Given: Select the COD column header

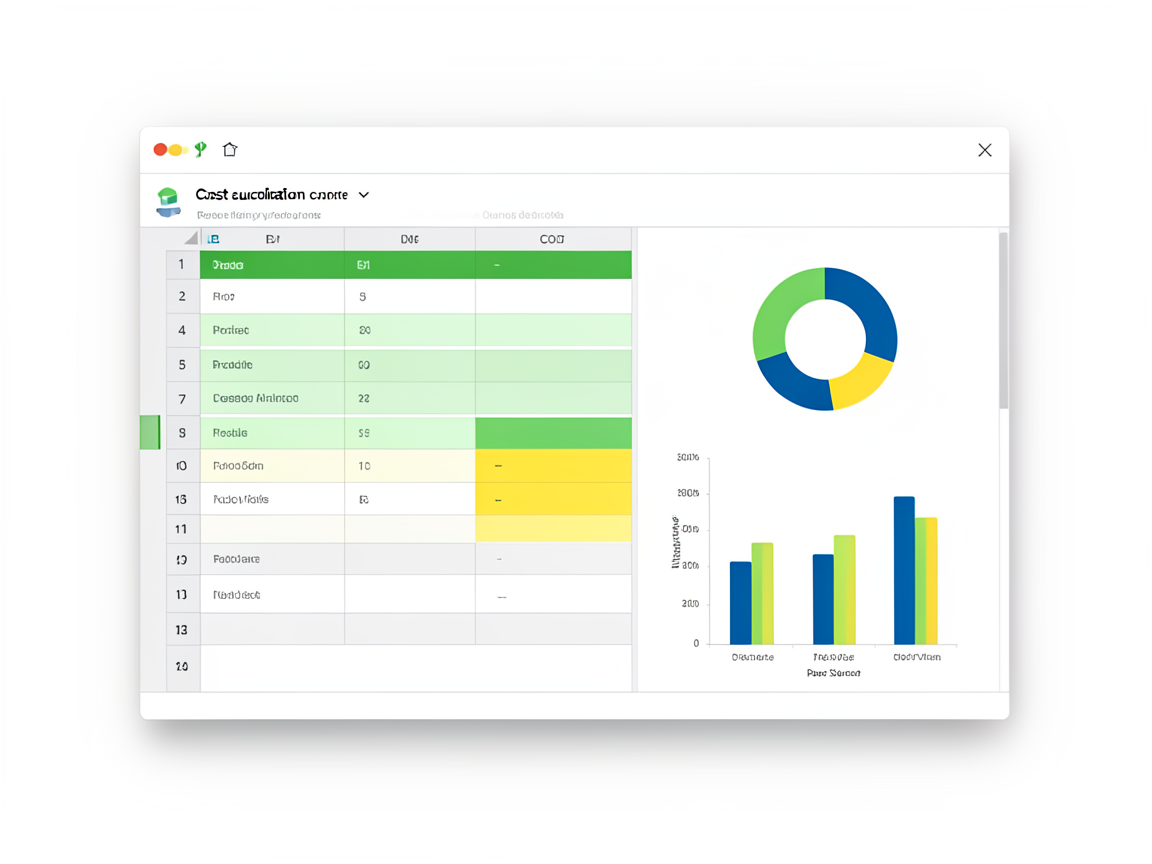Looking at the screenshot, I should (x=552, y=239).
